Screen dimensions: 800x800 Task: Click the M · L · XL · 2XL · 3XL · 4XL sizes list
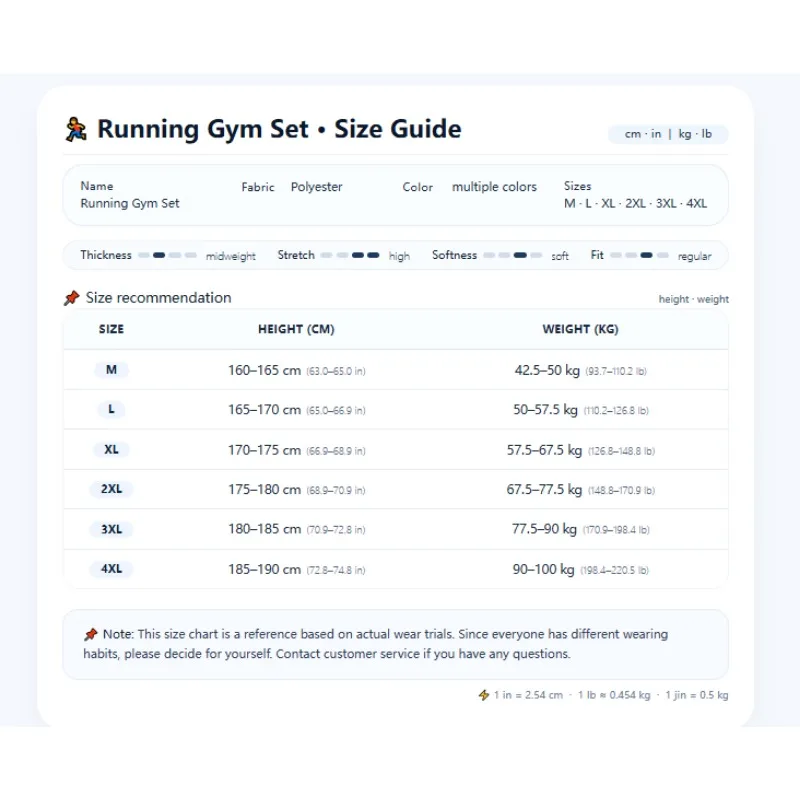tap(635, 204)
